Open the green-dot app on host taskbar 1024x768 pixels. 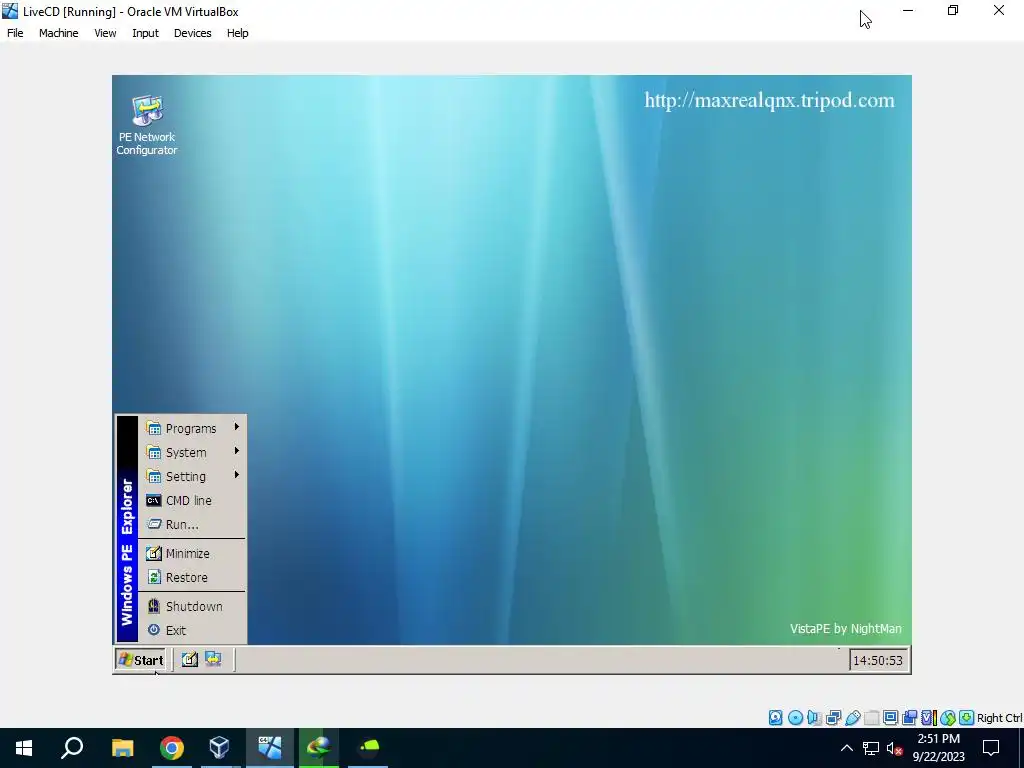coord(368,748)
